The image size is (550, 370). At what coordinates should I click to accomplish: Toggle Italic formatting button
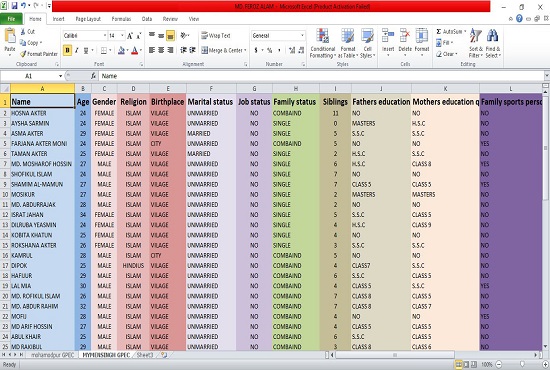tap(76, 51)
